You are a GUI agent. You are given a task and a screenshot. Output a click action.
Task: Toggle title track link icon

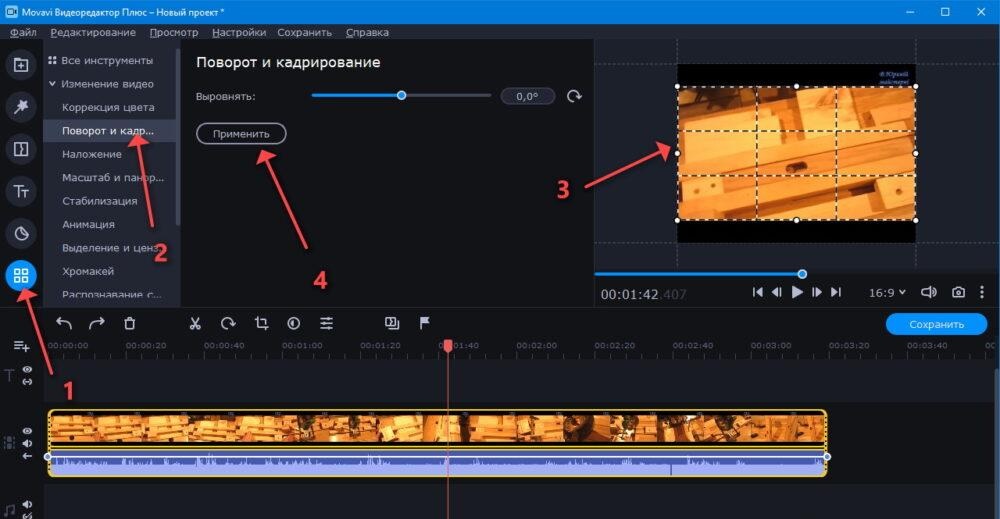(x=27, y=381)
